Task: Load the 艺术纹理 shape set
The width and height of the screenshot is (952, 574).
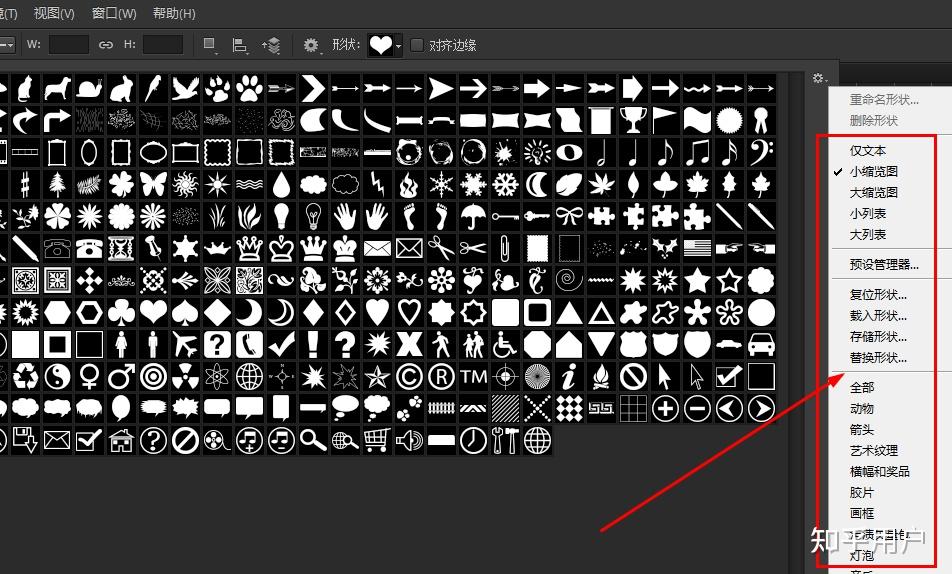Action: [874, 451]
